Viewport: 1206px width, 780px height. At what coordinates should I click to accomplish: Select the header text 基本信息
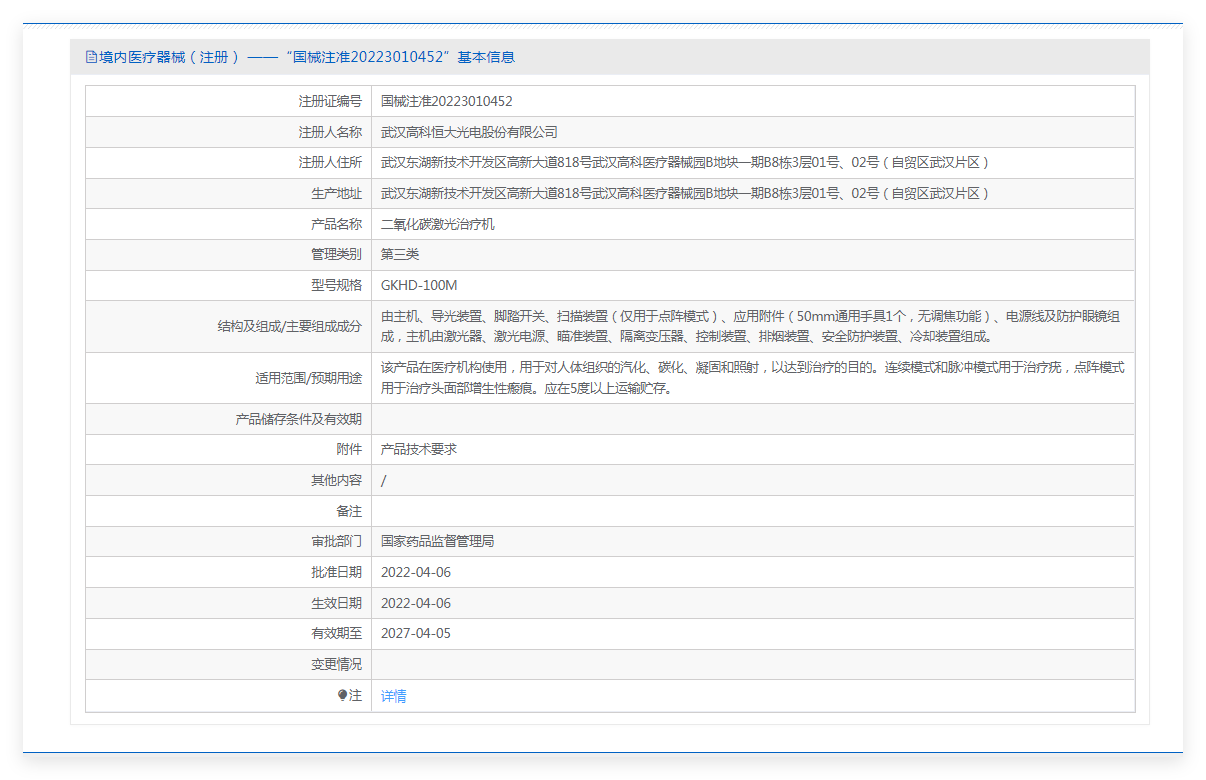pos(487,57)
